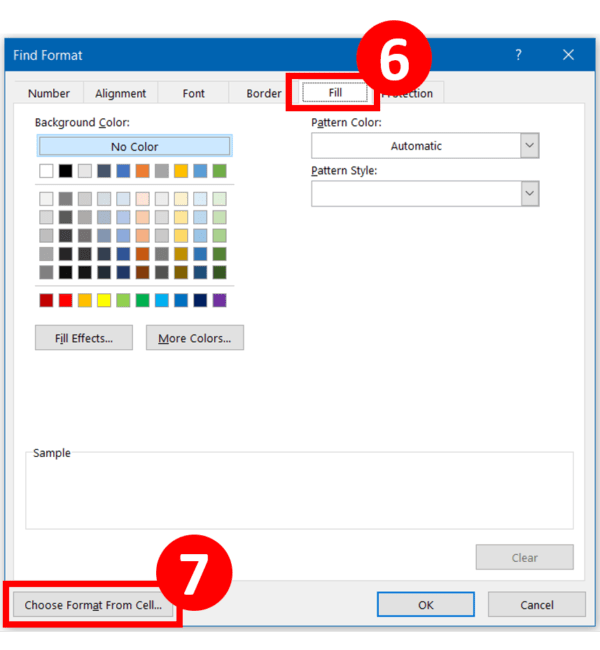Confirm with the OK button
This screenshot has height=650, width=600.
(x=426, y=604)
